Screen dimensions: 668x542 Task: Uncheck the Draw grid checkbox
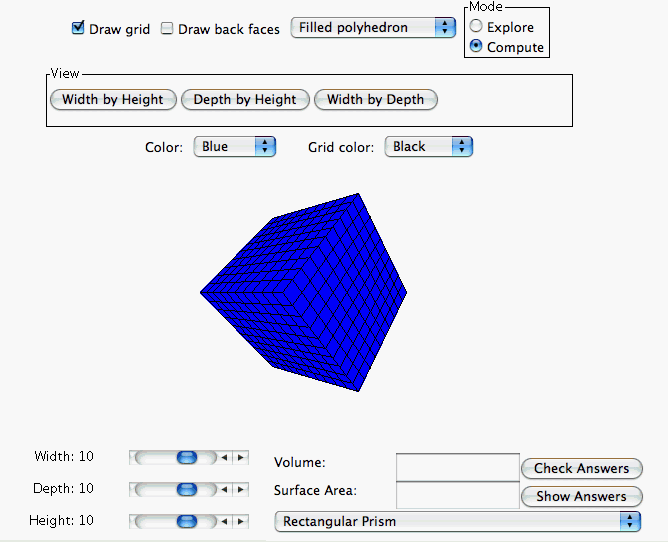pos(78,29)
